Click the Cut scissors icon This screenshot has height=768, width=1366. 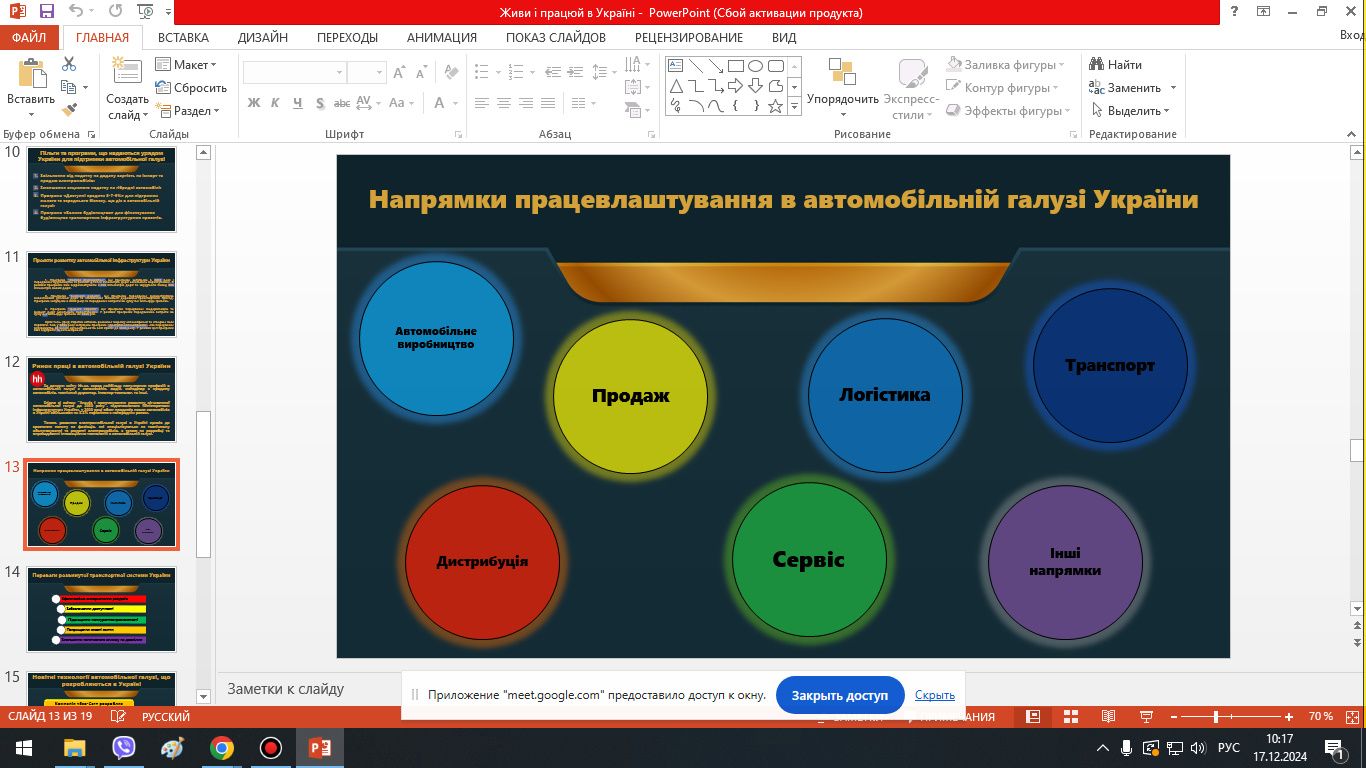point(69,64)
